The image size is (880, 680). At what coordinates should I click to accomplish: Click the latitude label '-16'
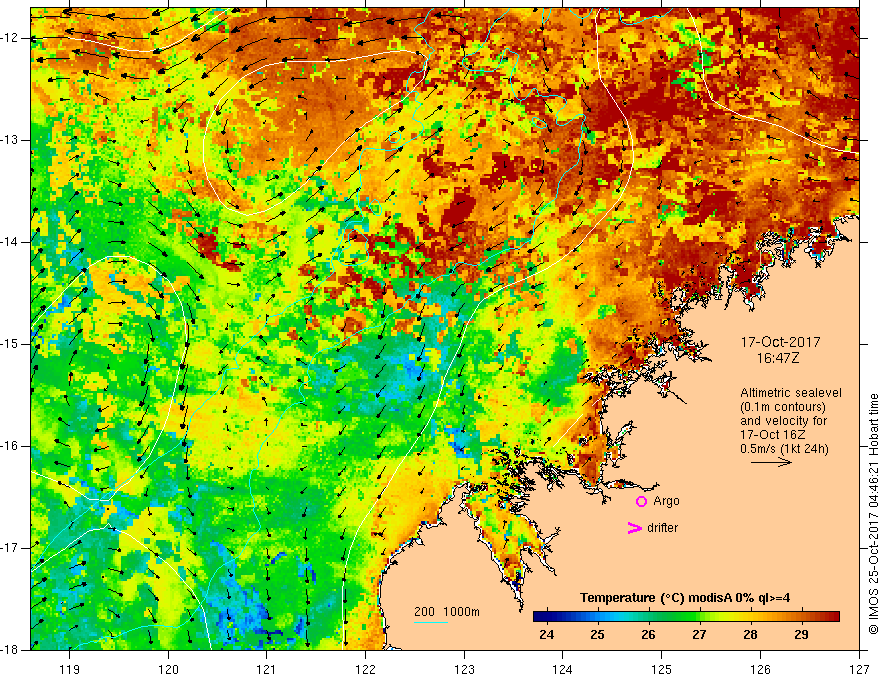(11, 446)
